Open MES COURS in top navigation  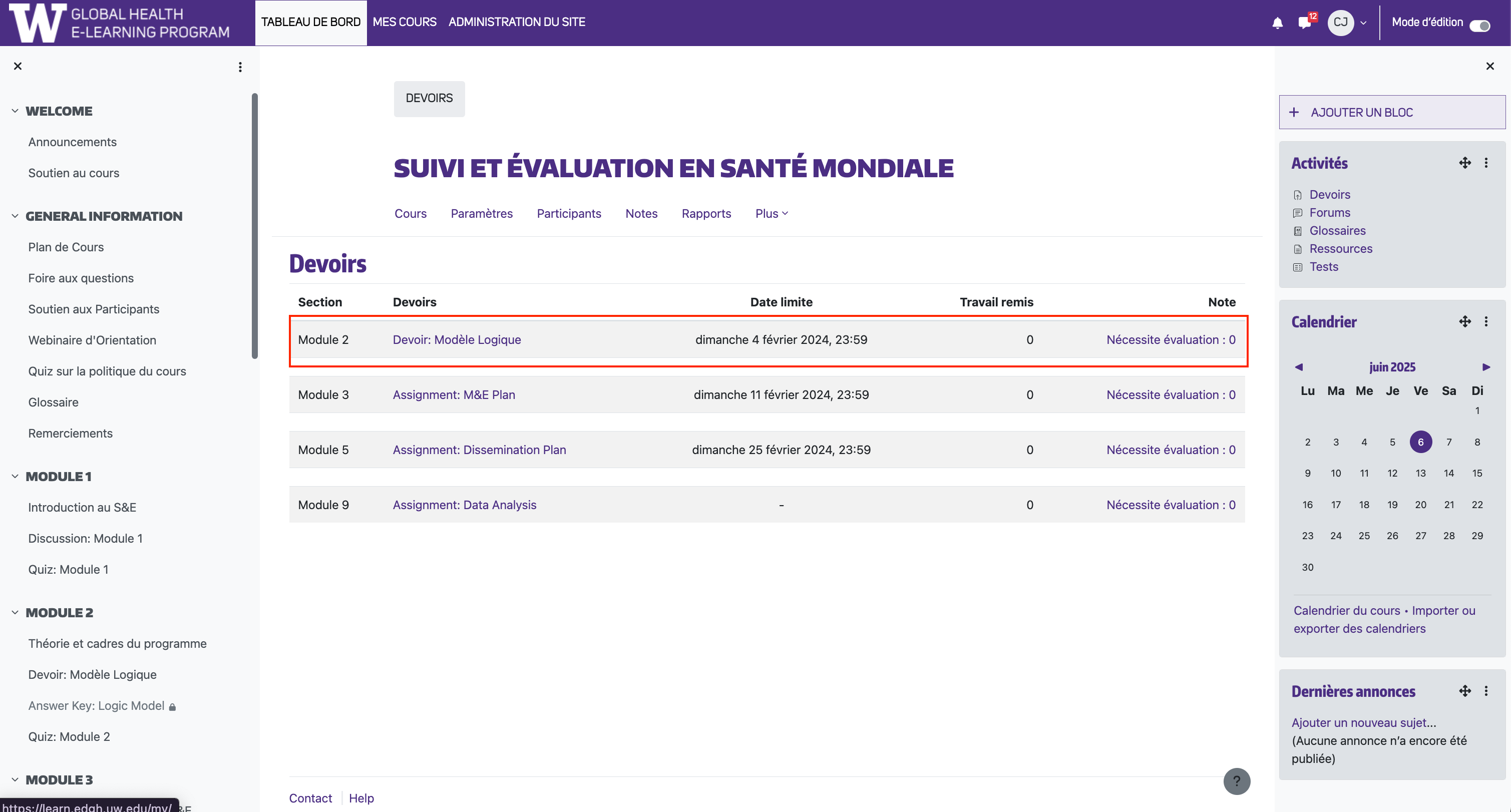coord(404,23)
